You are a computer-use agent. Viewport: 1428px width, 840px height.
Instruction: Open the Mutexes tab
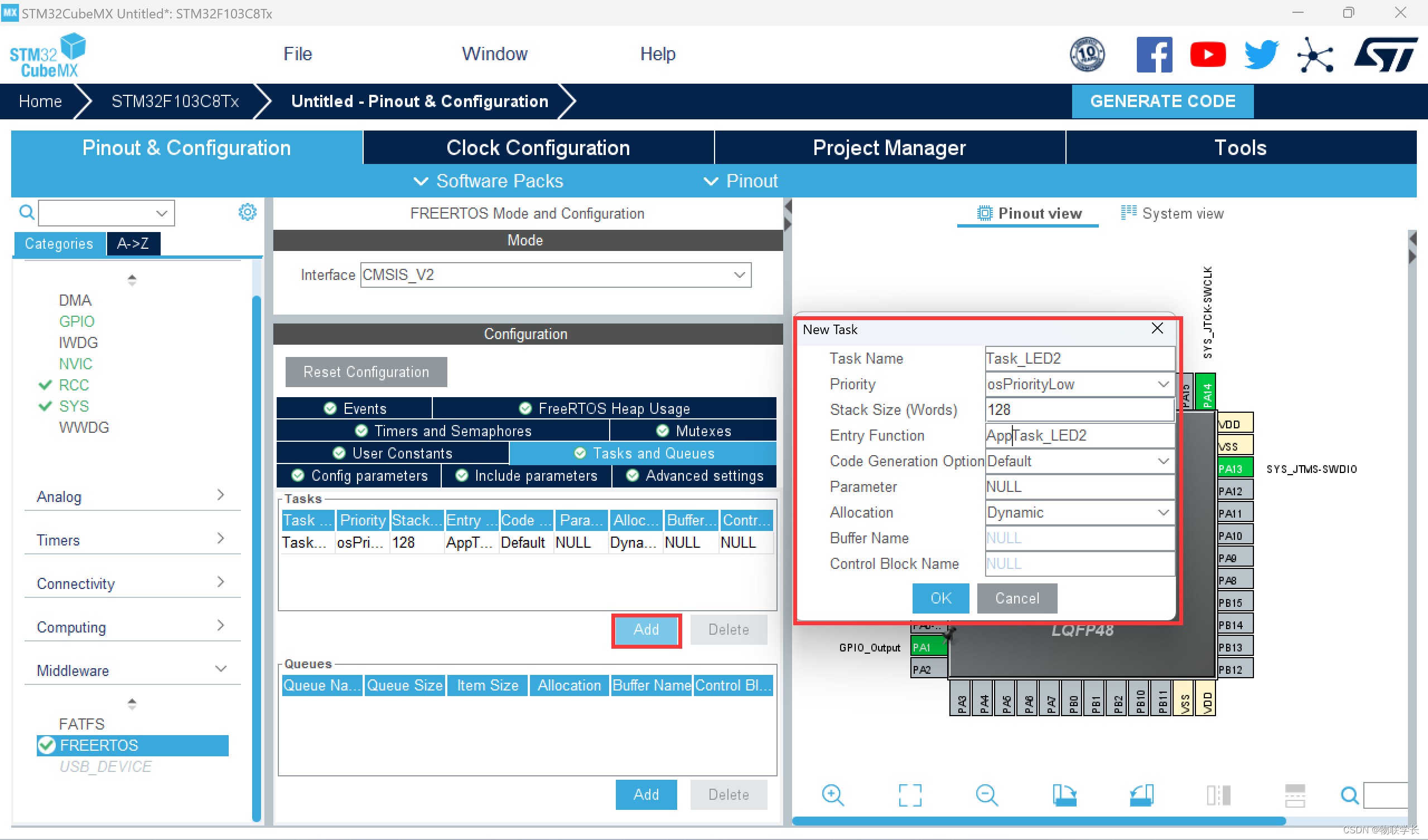point(693,430)
